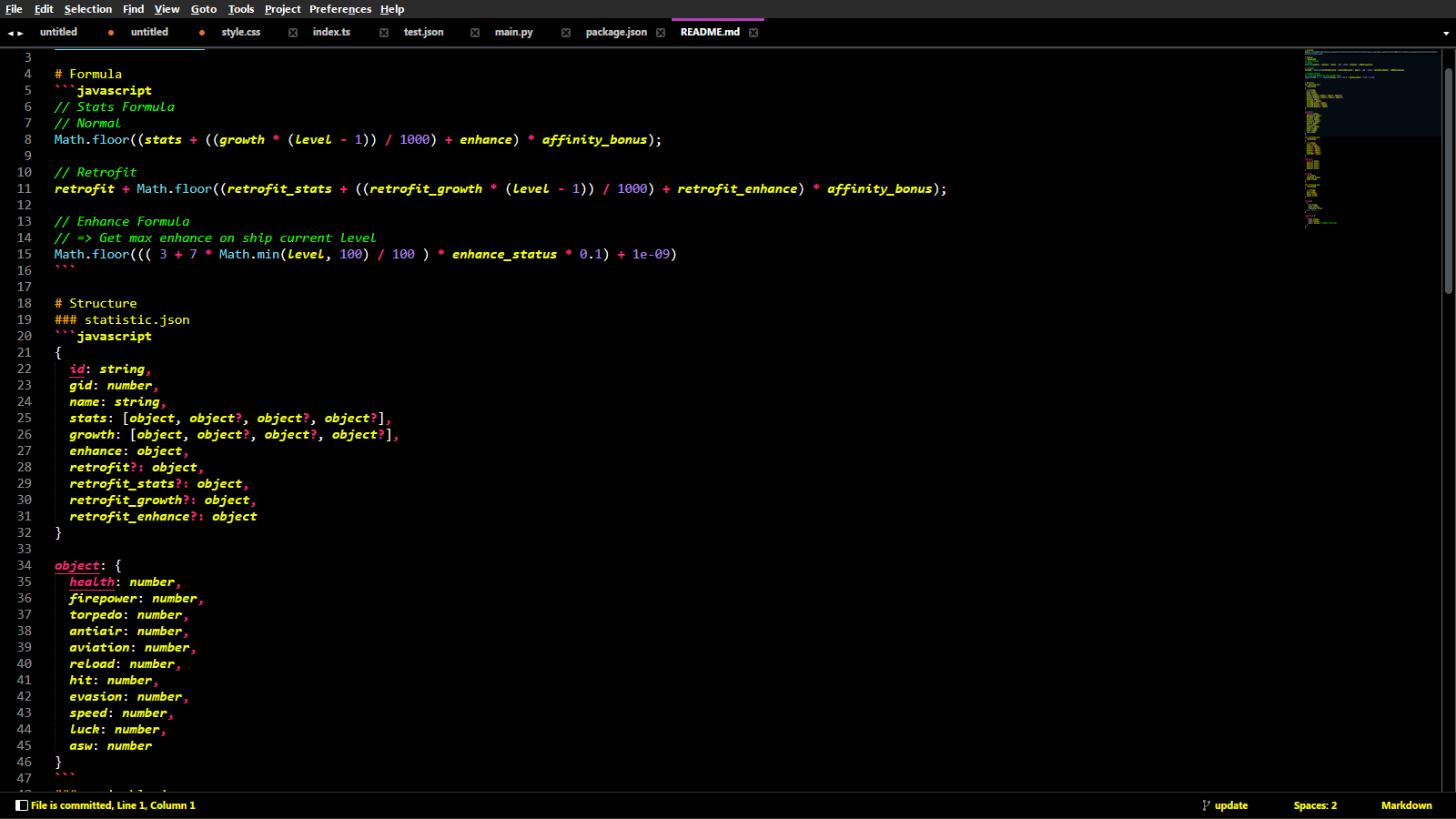The width and height of the screenshot is (1456, 819).
Task: Switch to the package.json tab
Action: pyautogui.click(x=616, y=32)
